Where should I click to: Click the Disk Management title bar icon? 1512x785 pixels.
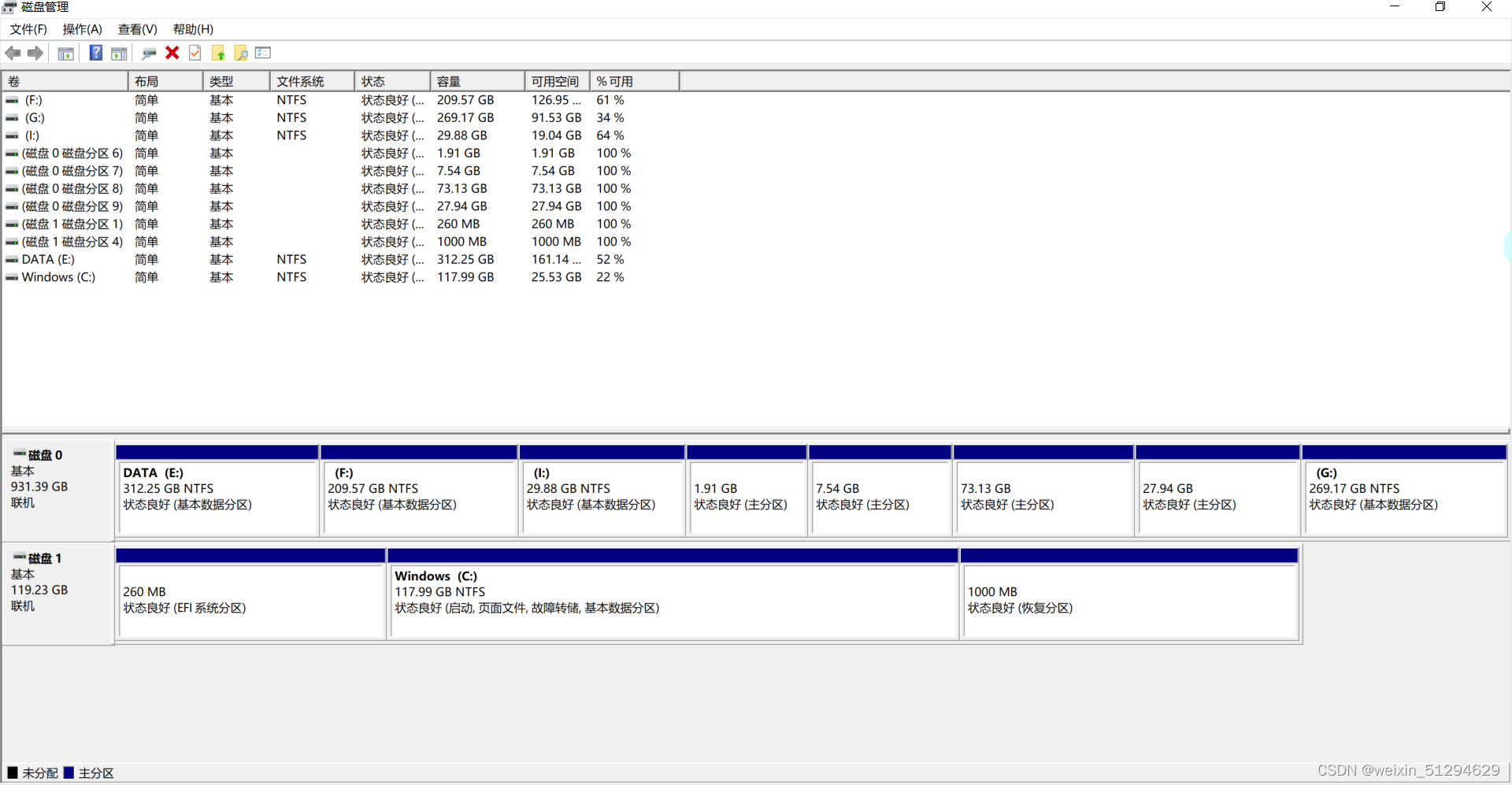coord(9,7)
